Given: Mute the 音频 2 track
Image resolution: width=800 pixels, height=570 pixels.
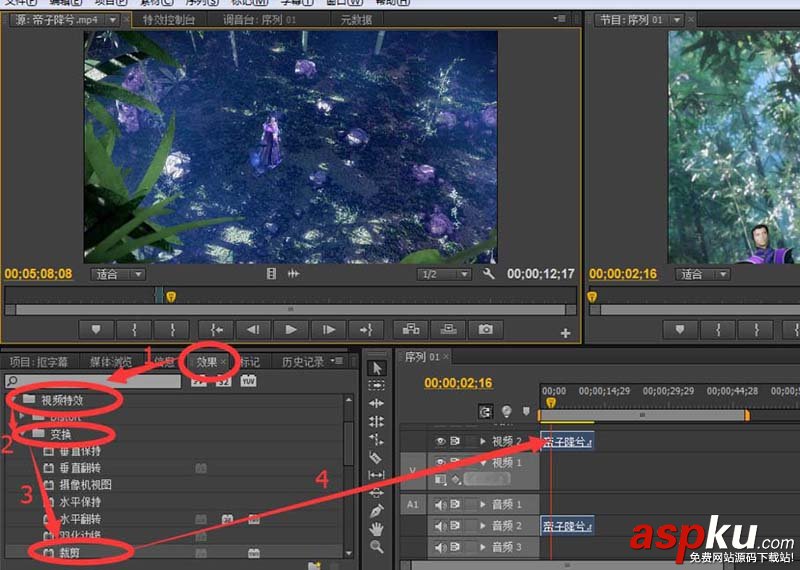Looking at the screenshot, I should [x=440, y=526].
